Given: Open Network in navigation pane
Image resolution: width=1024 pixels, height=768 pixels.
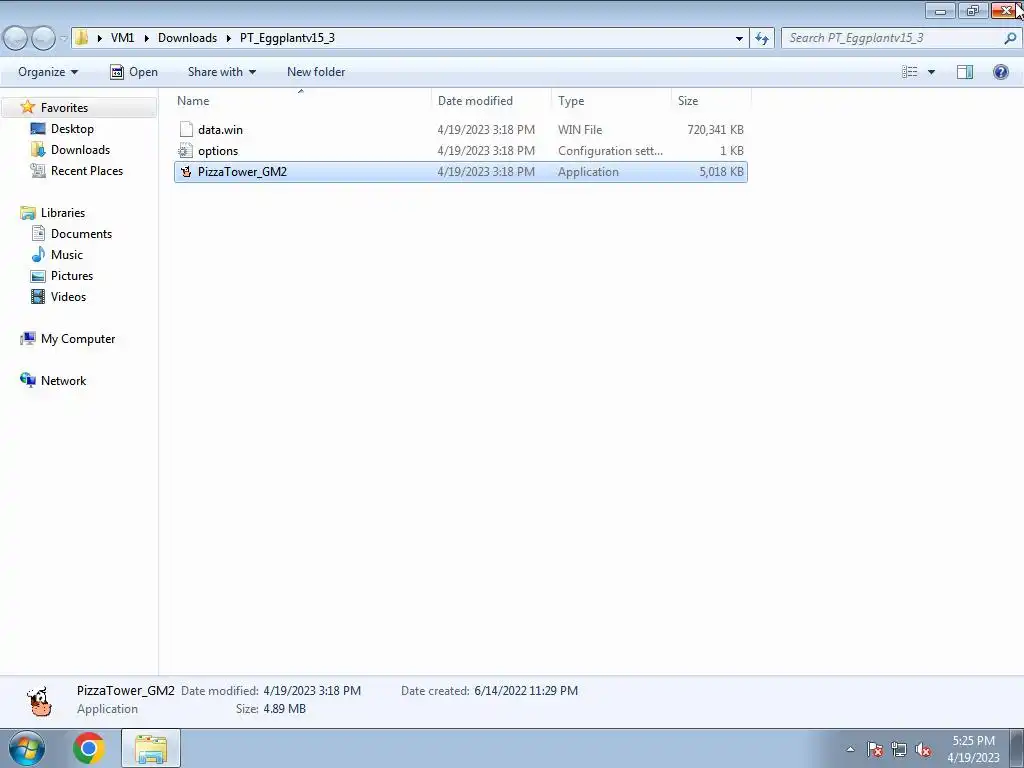Looking at the screenshot, I should pos(63,381).
